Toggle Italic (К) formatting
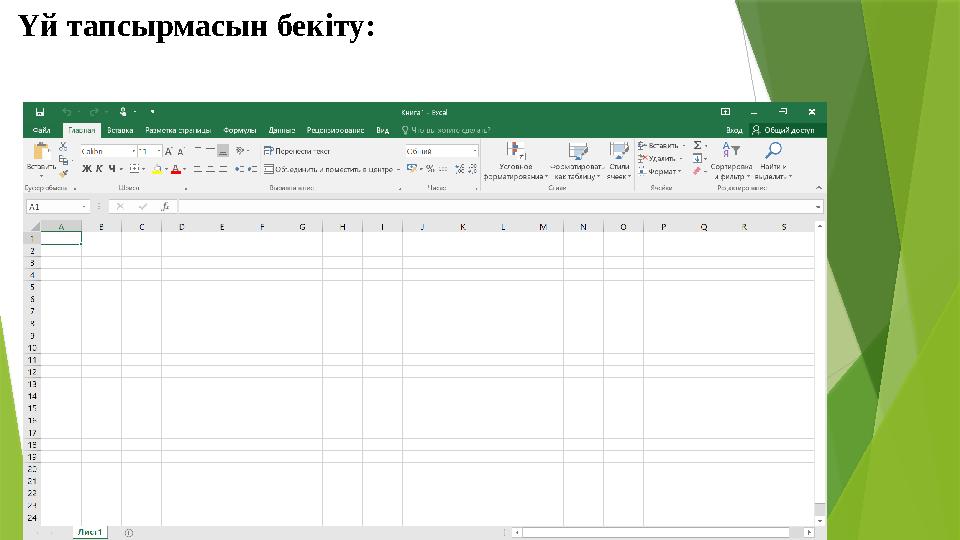This screenshot has height=540, width=960. coord(99,168)
